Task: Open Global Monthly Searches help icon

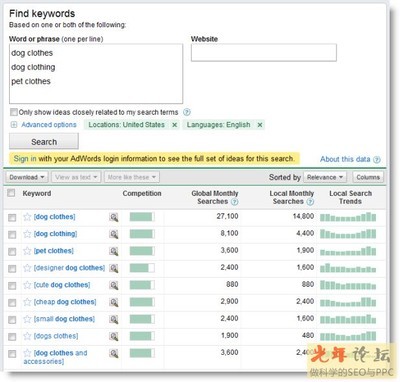Action: coord(235,202)
